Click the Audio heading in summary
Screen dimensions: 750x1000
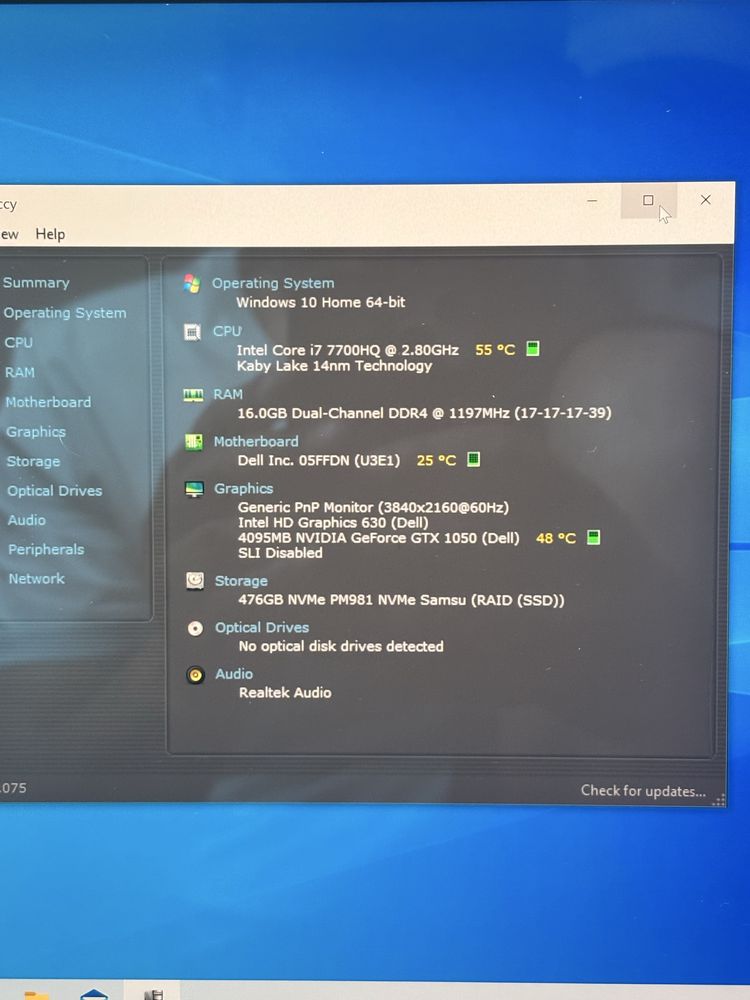click(234, 674)
